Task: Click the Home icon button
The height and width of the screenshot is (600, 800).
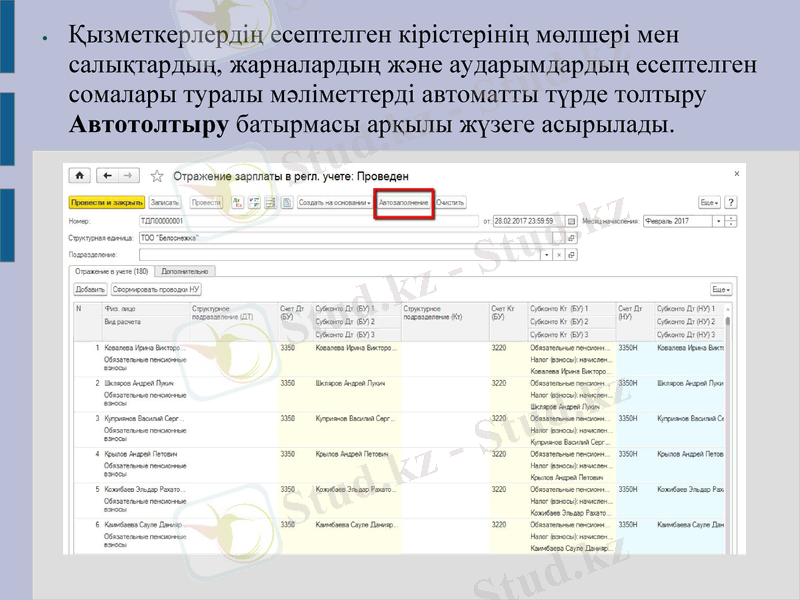Action: tap(79, 176)
